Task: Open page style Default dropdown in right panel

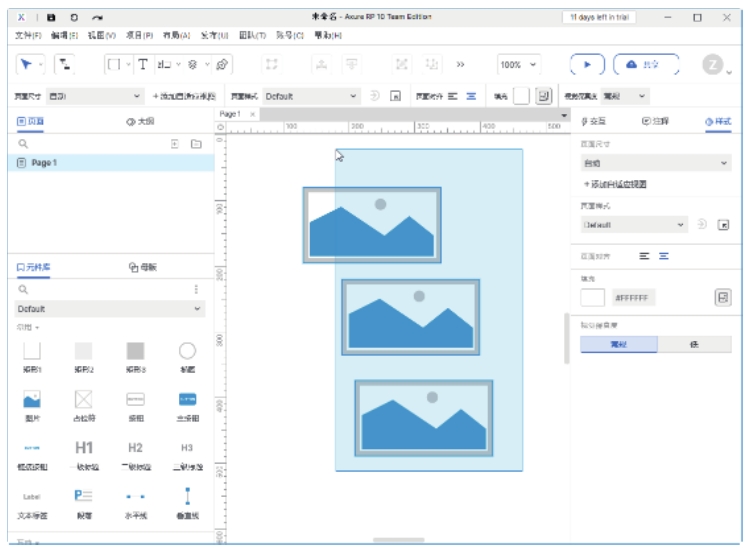Action: 635,225
